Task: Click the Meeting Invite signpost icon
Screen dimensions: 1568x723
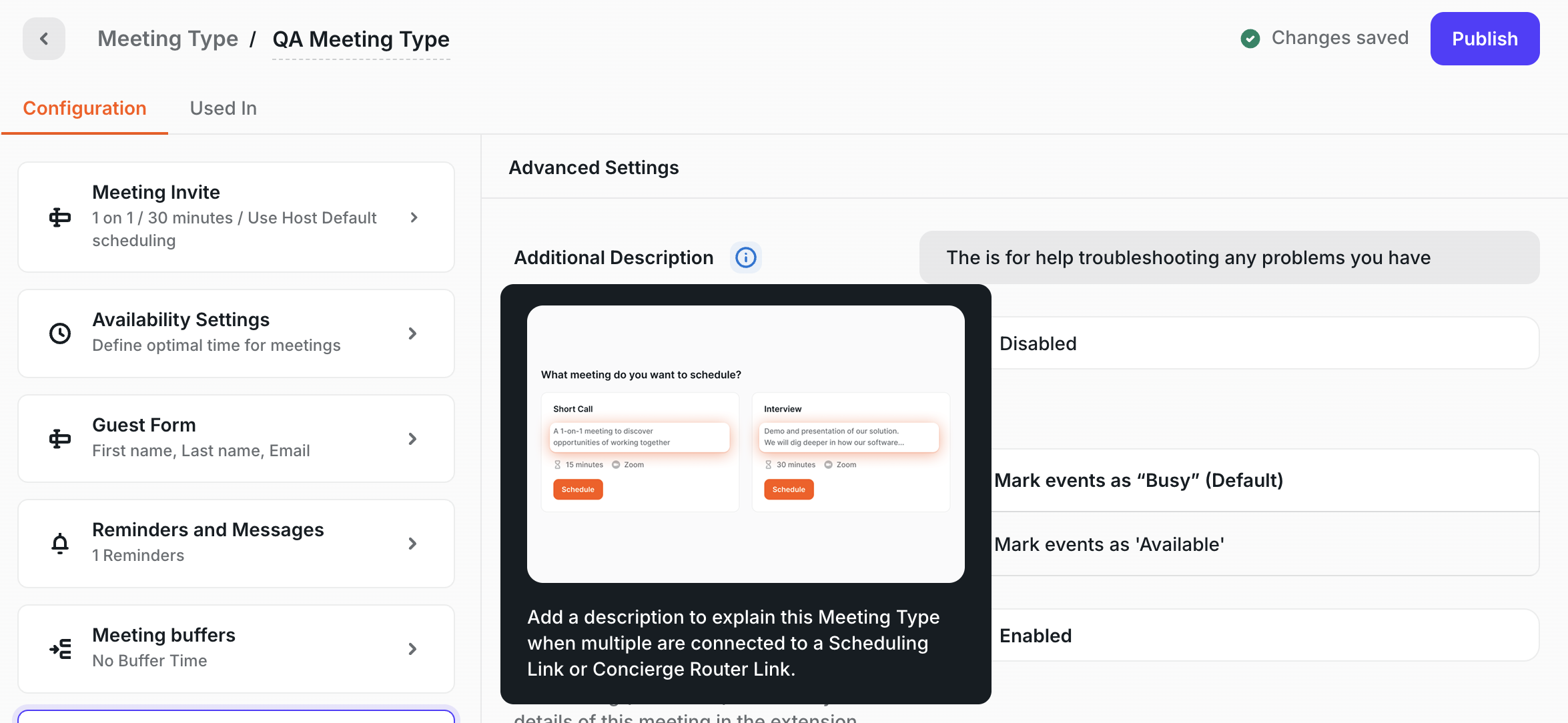Action: coord(60,217)
